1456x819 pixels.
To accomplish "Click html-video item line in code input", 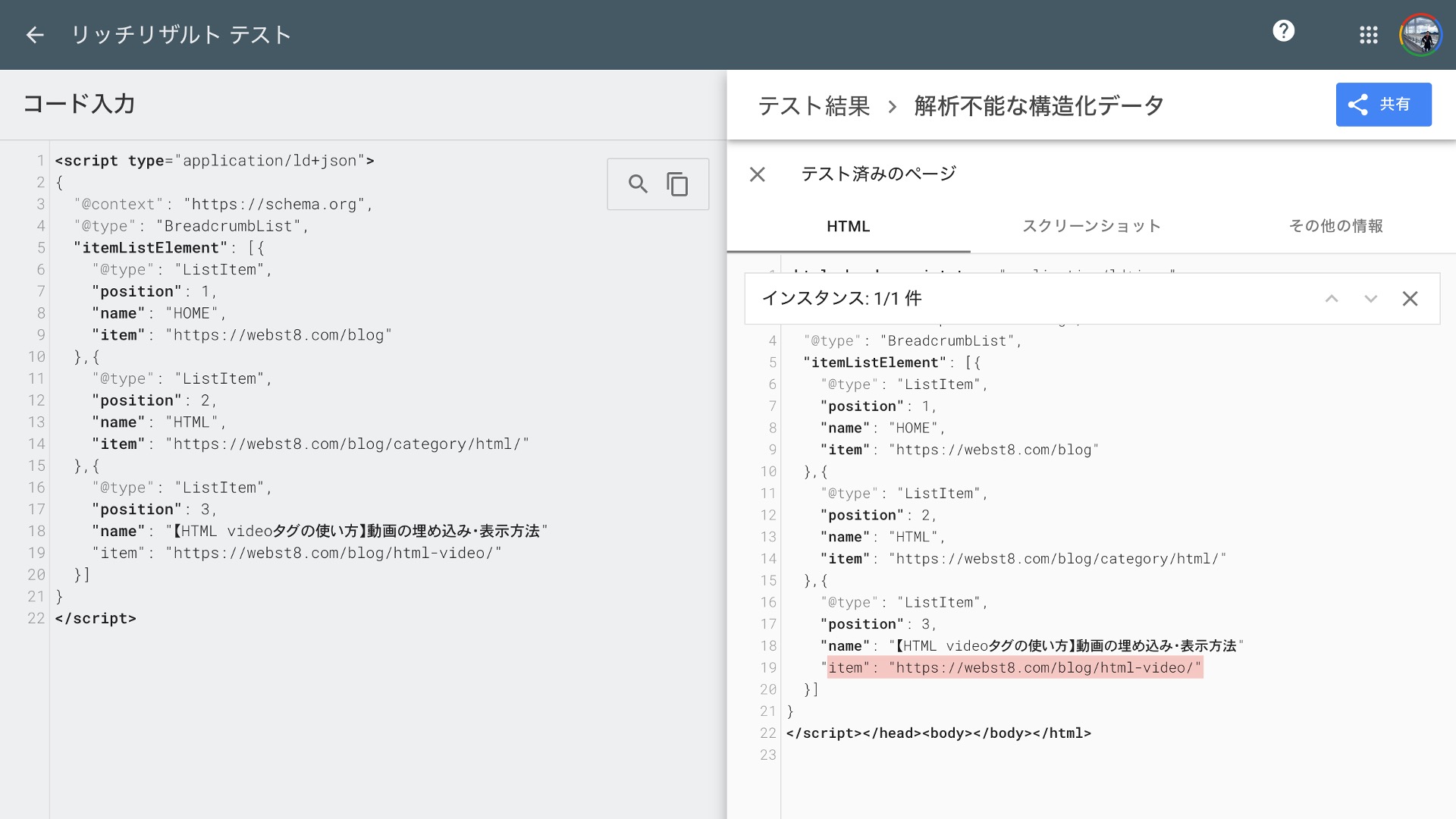I will (297, 554).
